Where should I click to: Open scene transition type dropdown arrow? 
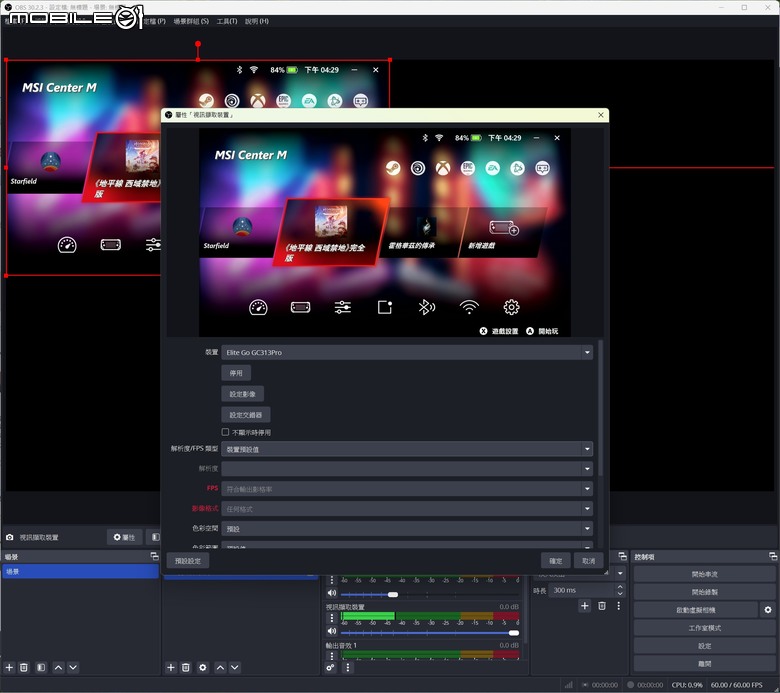[x=620, y=573]
